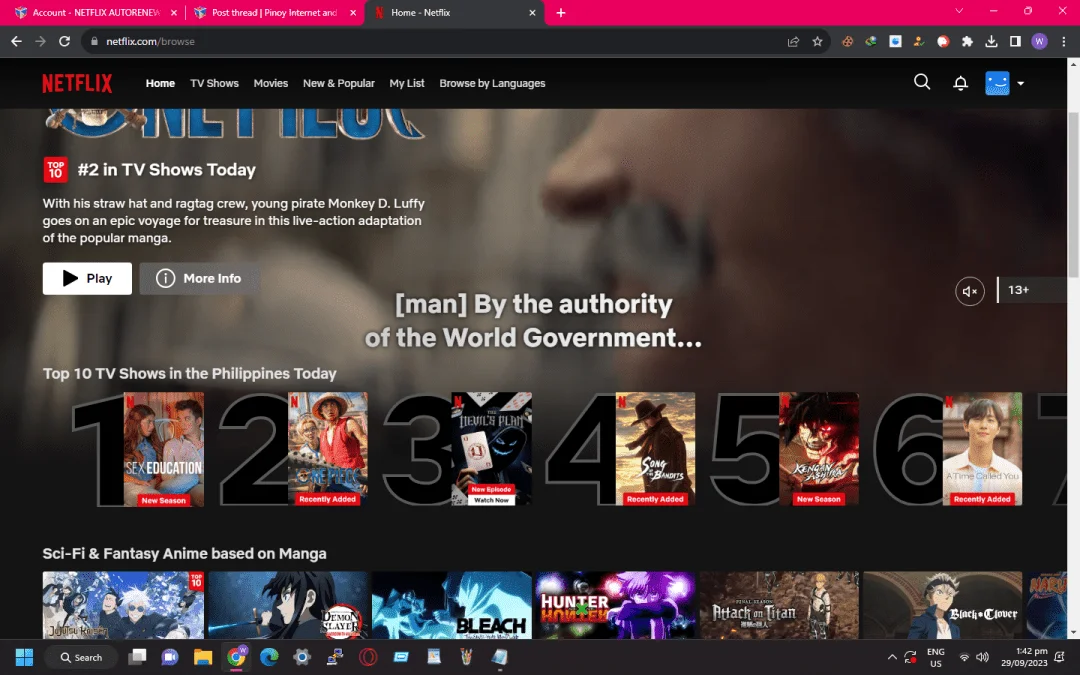
Task: Open My List
Action: 407,83
